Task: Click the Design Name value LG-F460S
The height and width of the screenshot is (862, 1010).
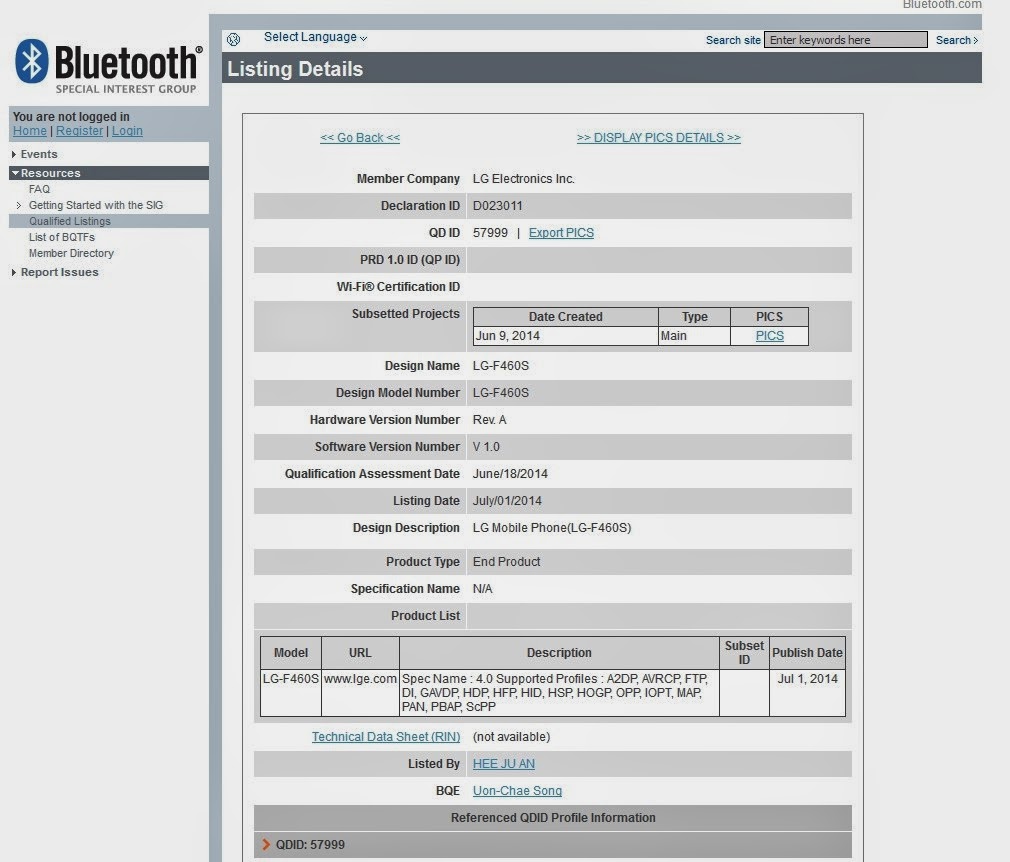Action: click(x=500, y=366)
